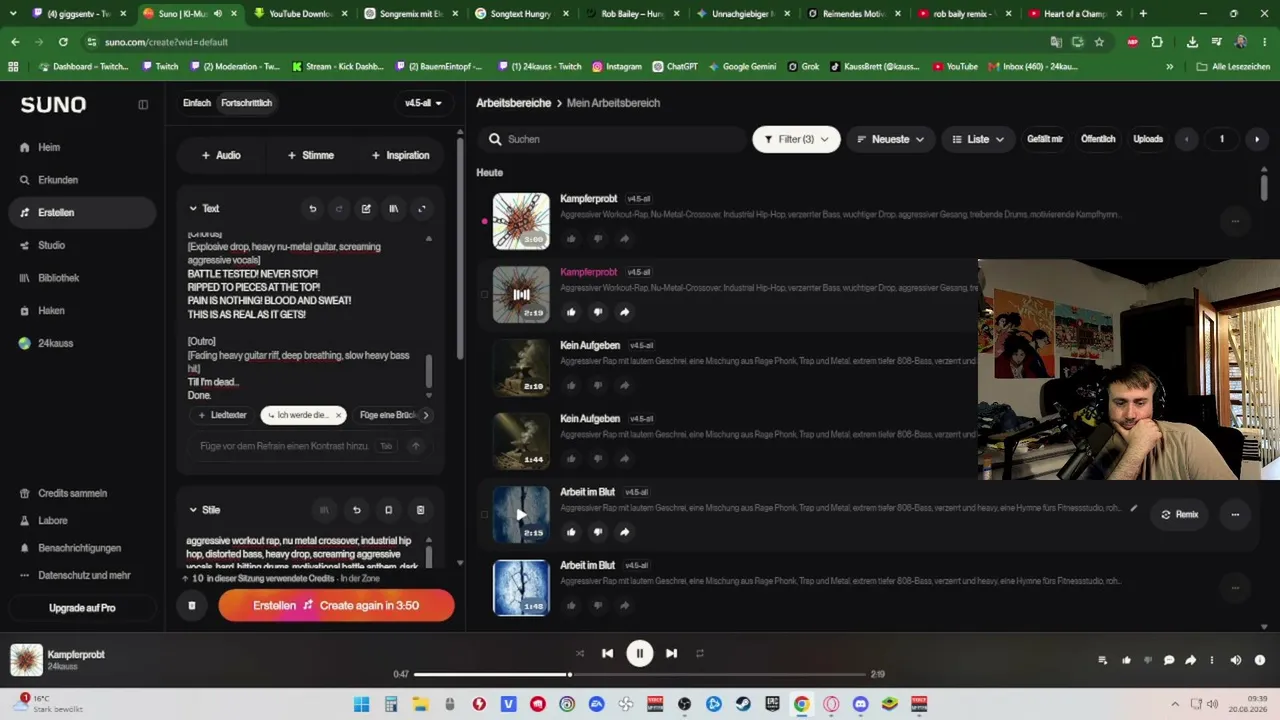Open the full lyrics editor pencil icon
Image resolution: width=1280 pixels, height=720 pixels.
pyautogui.click(x=366, y=209)
